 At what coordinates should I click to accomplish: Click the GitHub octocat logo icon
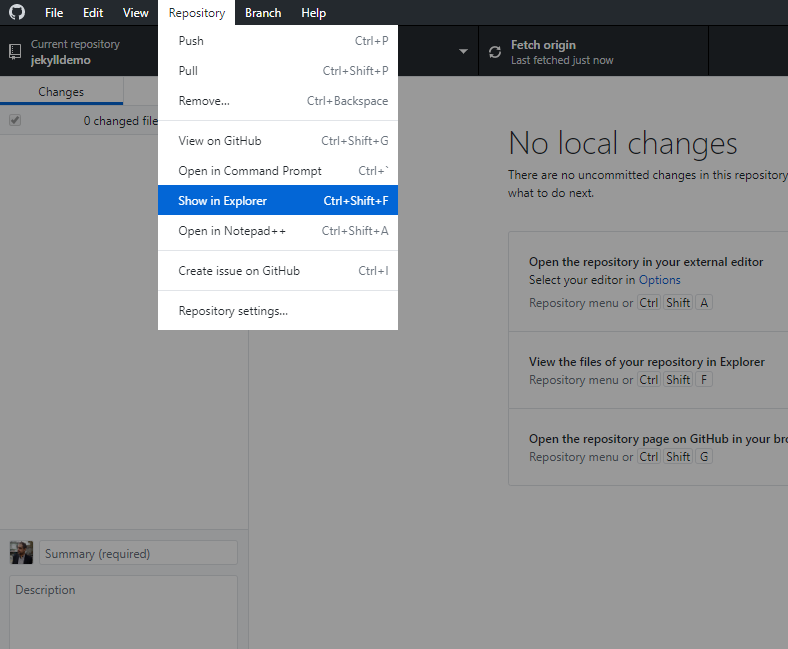click(x=17, y=13)
